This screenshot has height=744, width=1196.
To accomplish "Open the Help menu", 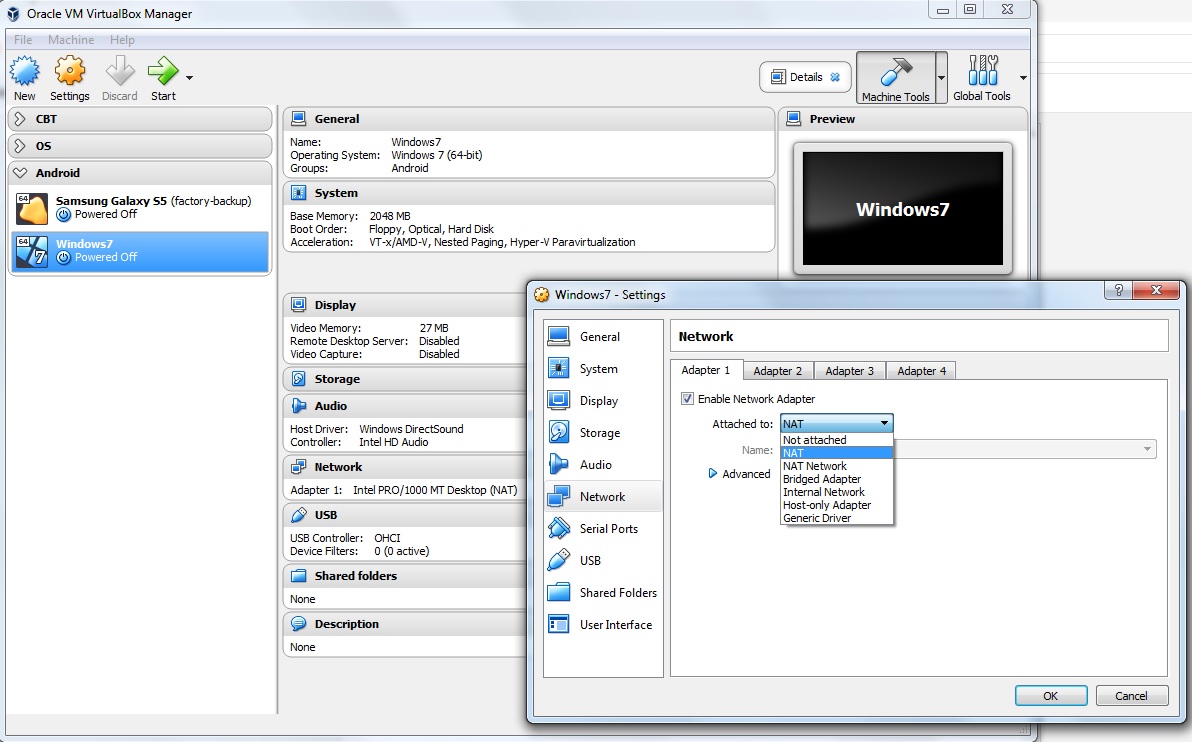I will coord(122,40).
